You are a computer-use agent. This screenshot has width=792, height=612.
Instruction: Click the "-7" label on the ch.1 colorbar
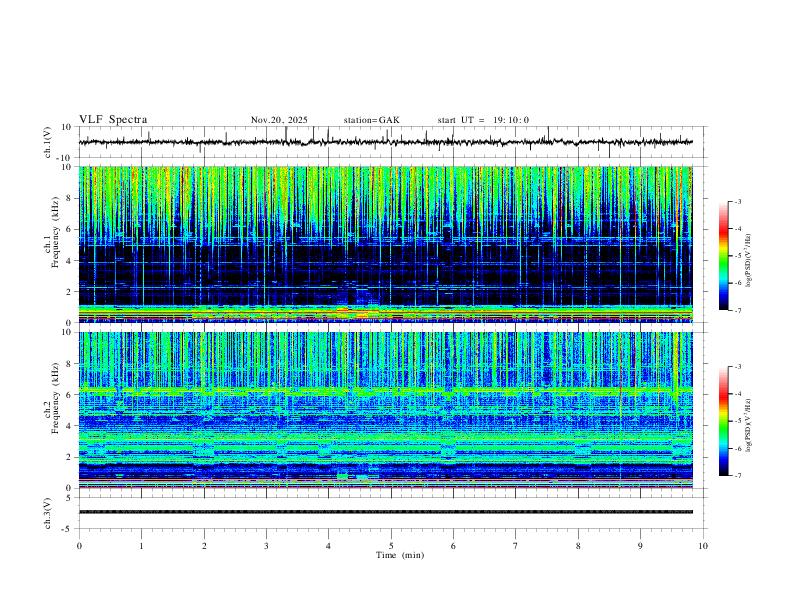tap(737, 310)
